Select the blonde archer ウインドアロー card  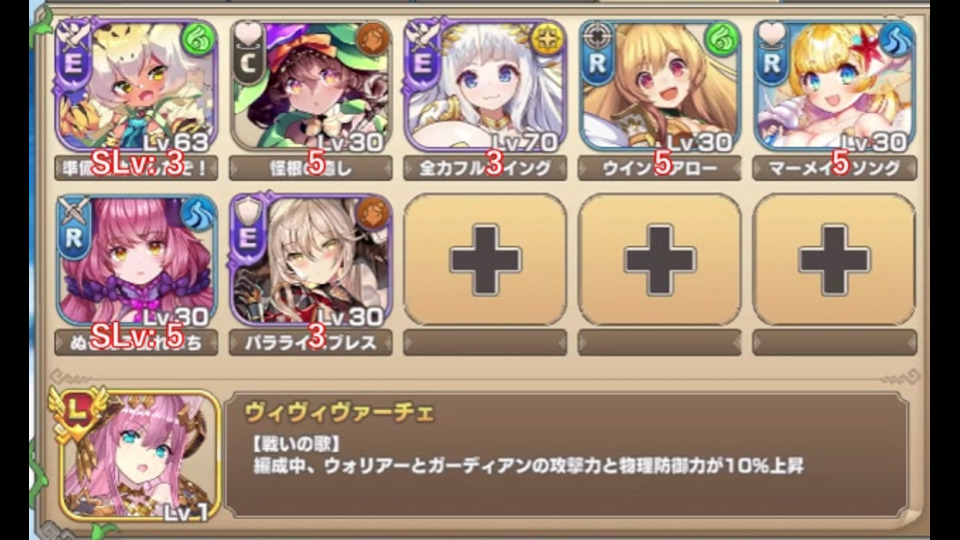pyautogui.click(x=659, y=86)
